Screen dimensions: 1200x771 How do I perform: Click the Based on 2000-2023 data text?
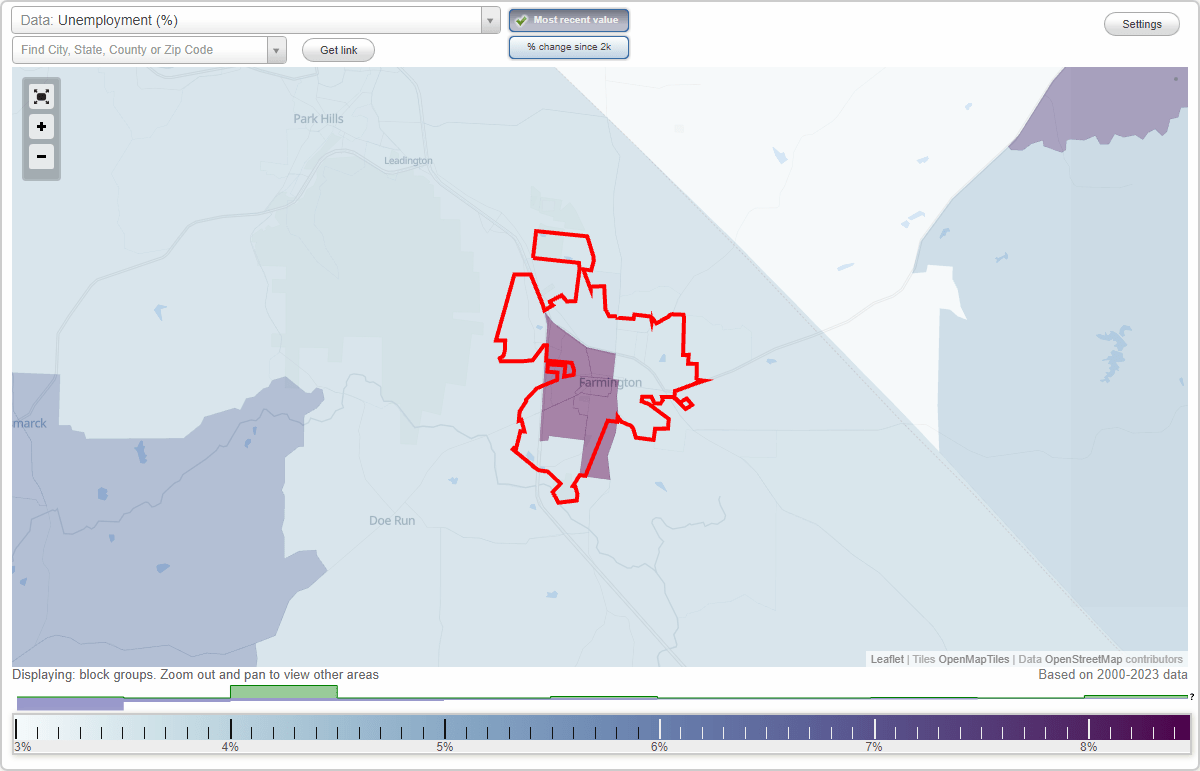pyautogui.click(x=1113, y=675)
